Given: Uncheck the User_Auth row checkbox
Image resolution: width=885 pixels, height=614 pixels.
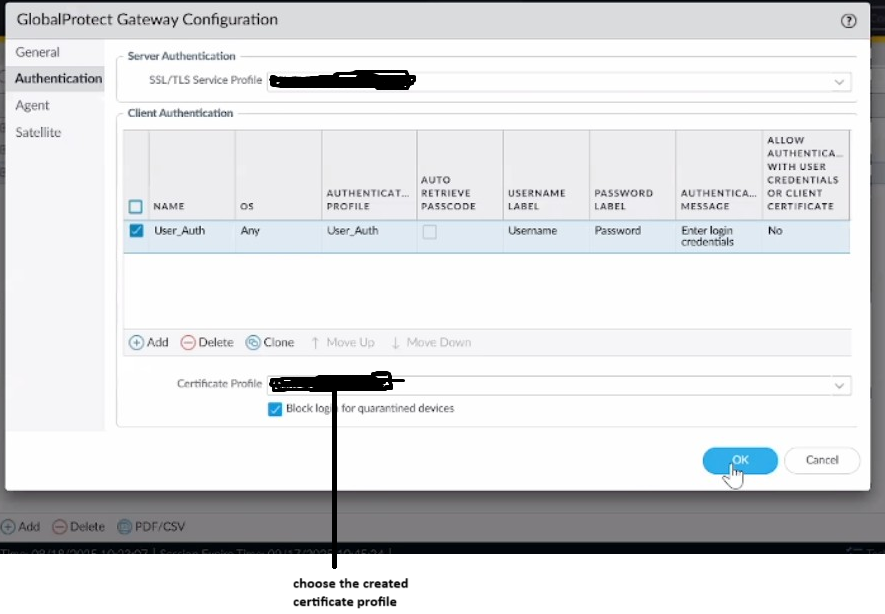Looking at the screenshot, I should click(x=136, y=231).
